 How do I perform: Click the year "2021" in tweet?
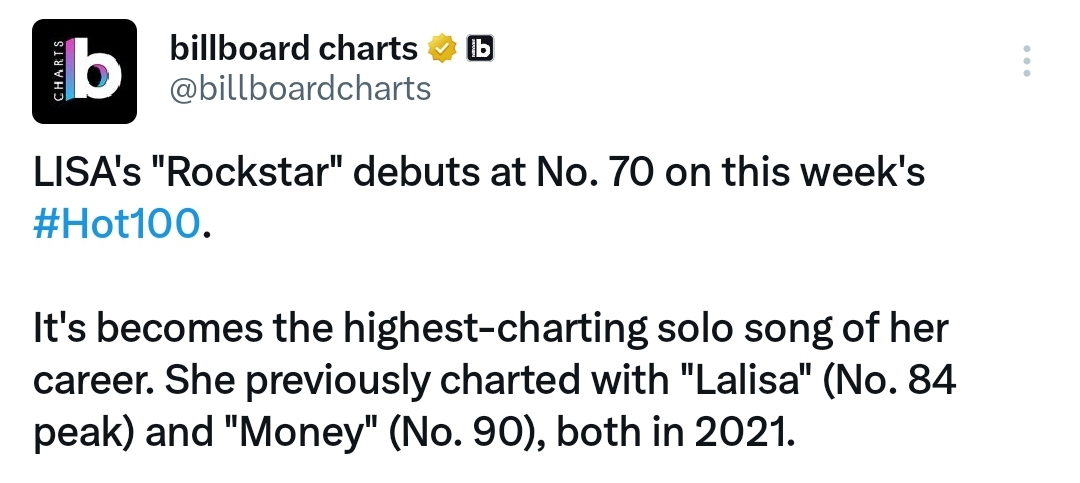tap(740, 432)
